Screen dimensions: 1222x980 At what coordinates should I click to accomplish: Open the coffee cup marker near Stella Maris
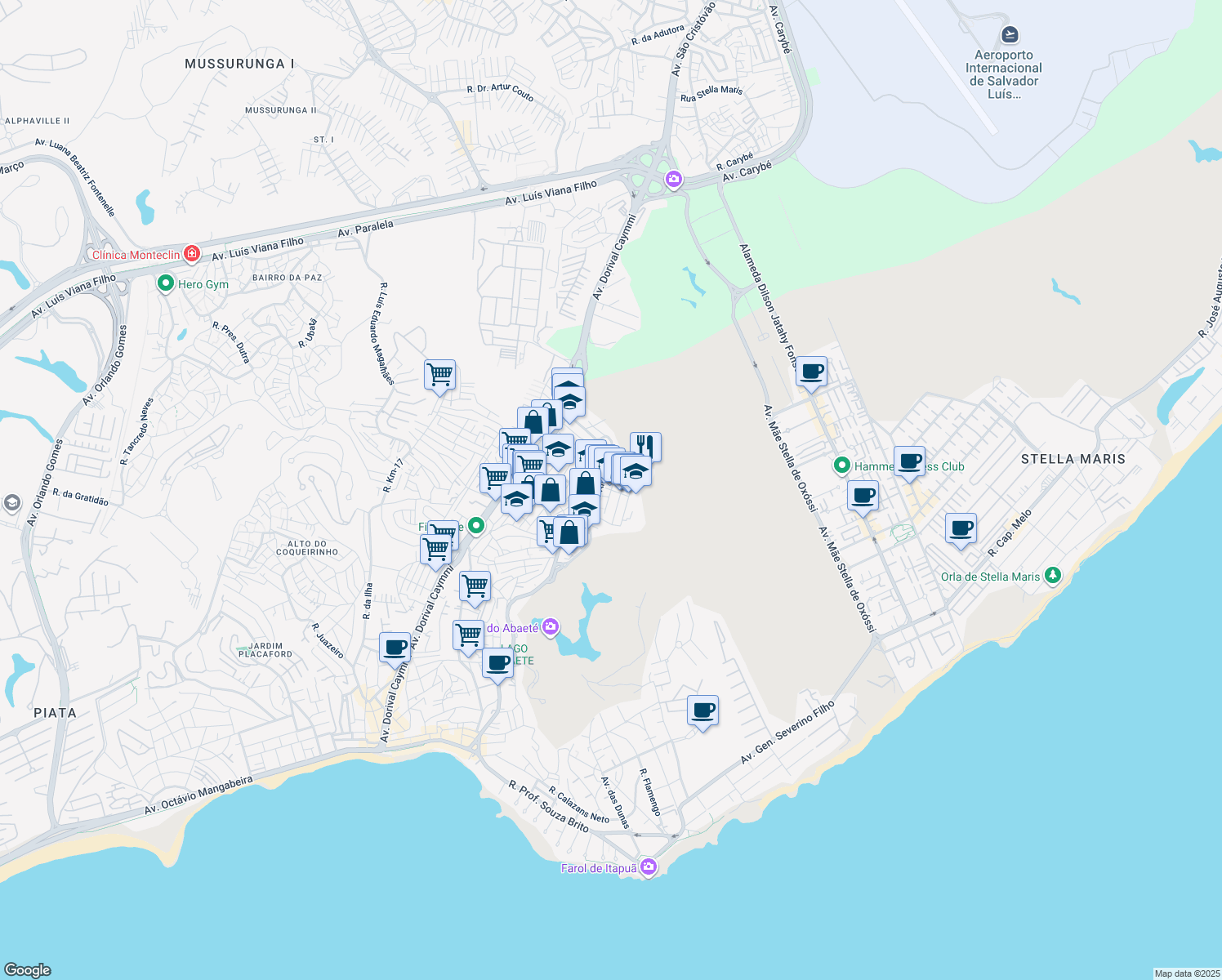point(961,529)
